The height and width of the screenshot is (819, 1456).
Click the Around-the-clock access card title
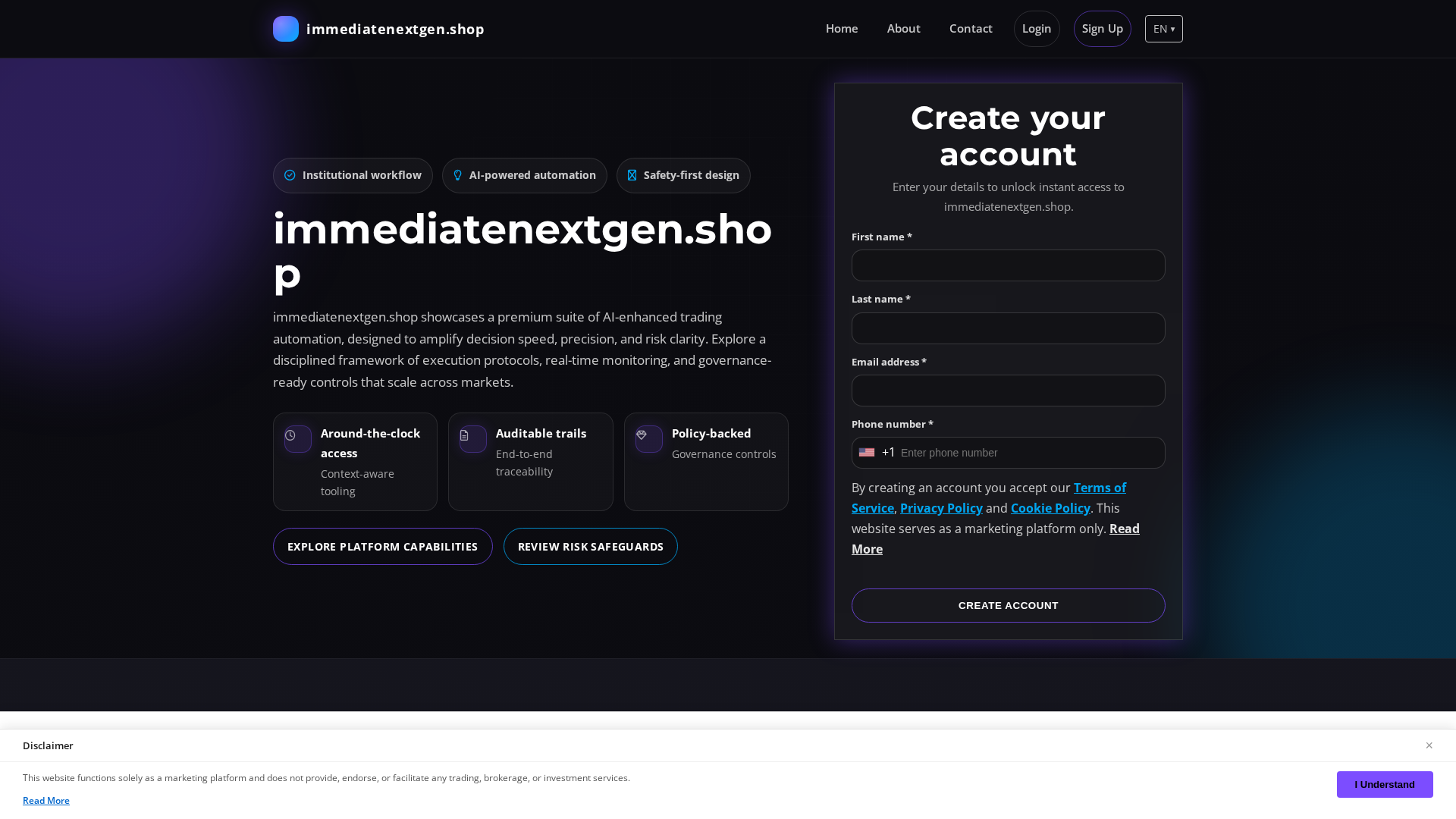tap(371, 443)
